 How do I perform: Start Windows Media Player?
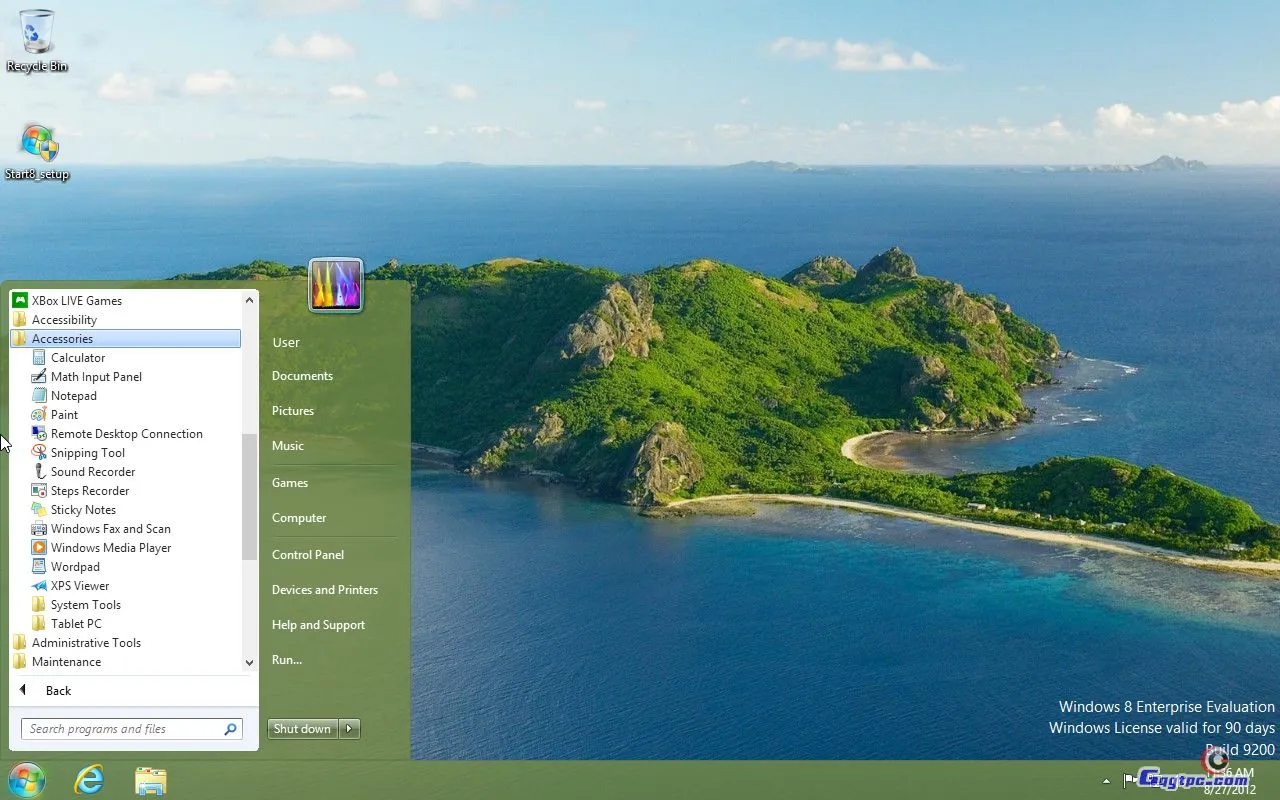110,548
